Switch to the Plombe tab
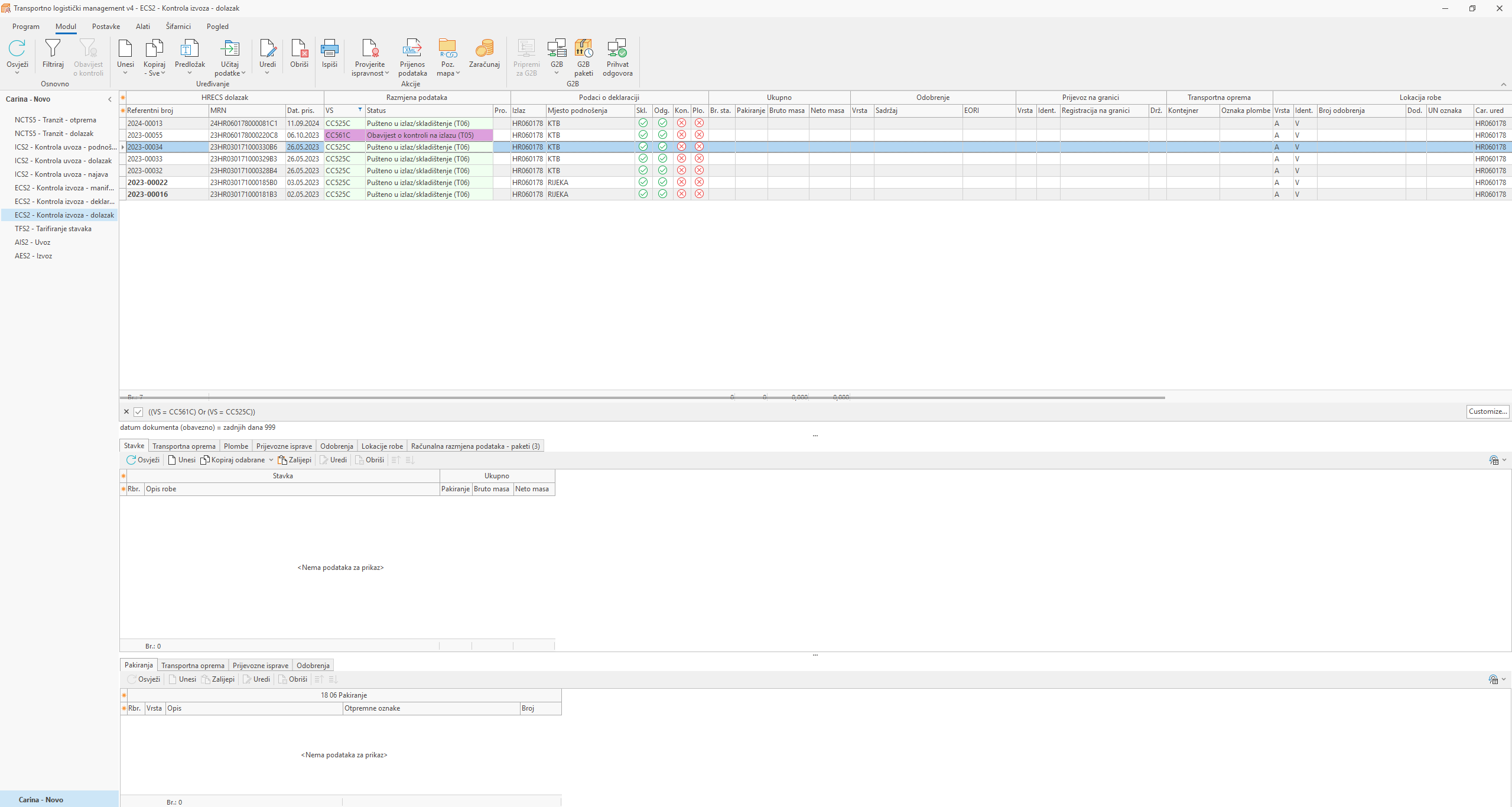 [x=236, y=446]
